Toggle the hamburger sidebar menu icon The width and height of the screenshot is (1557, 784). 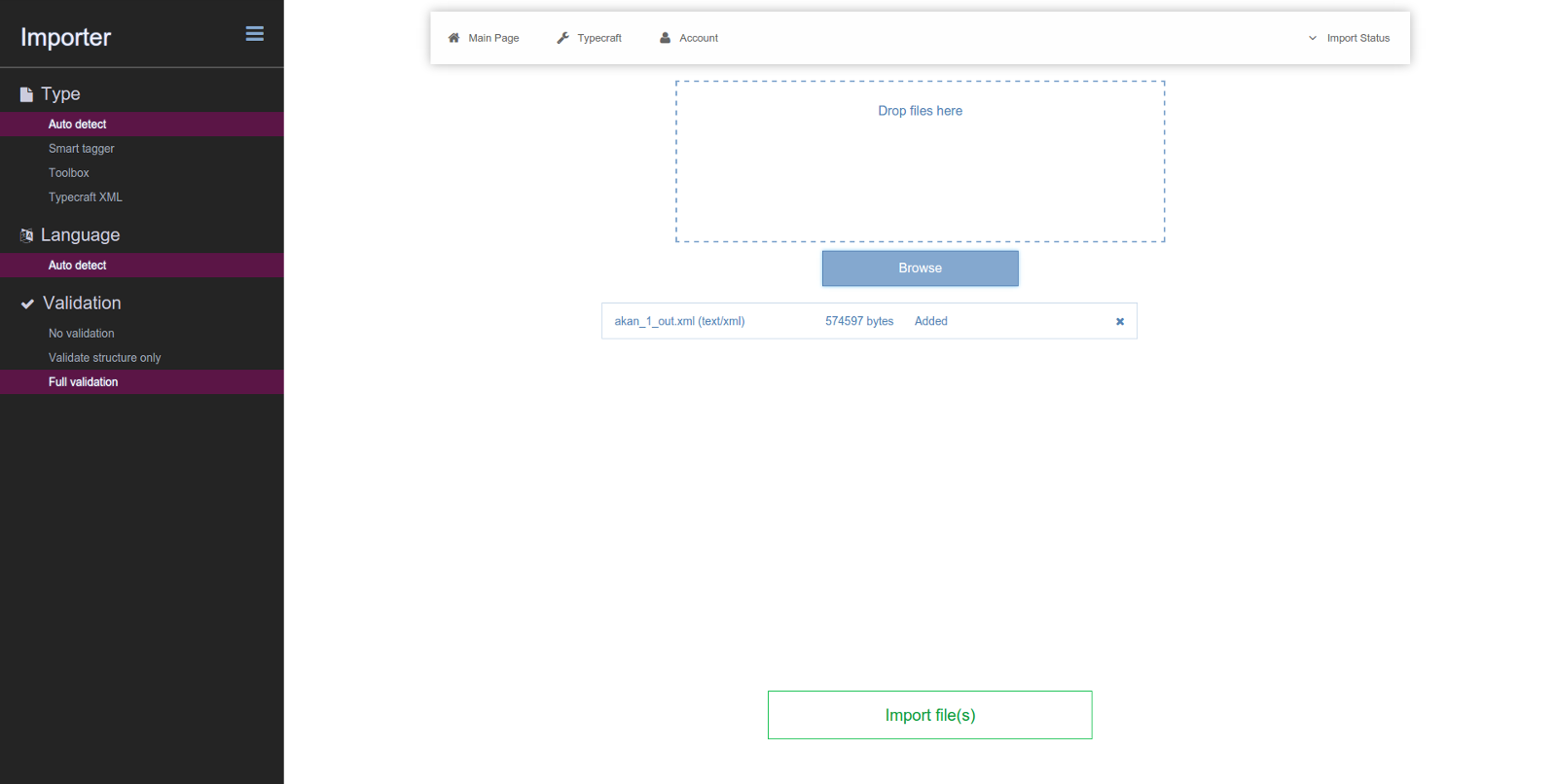pos(255,34)
